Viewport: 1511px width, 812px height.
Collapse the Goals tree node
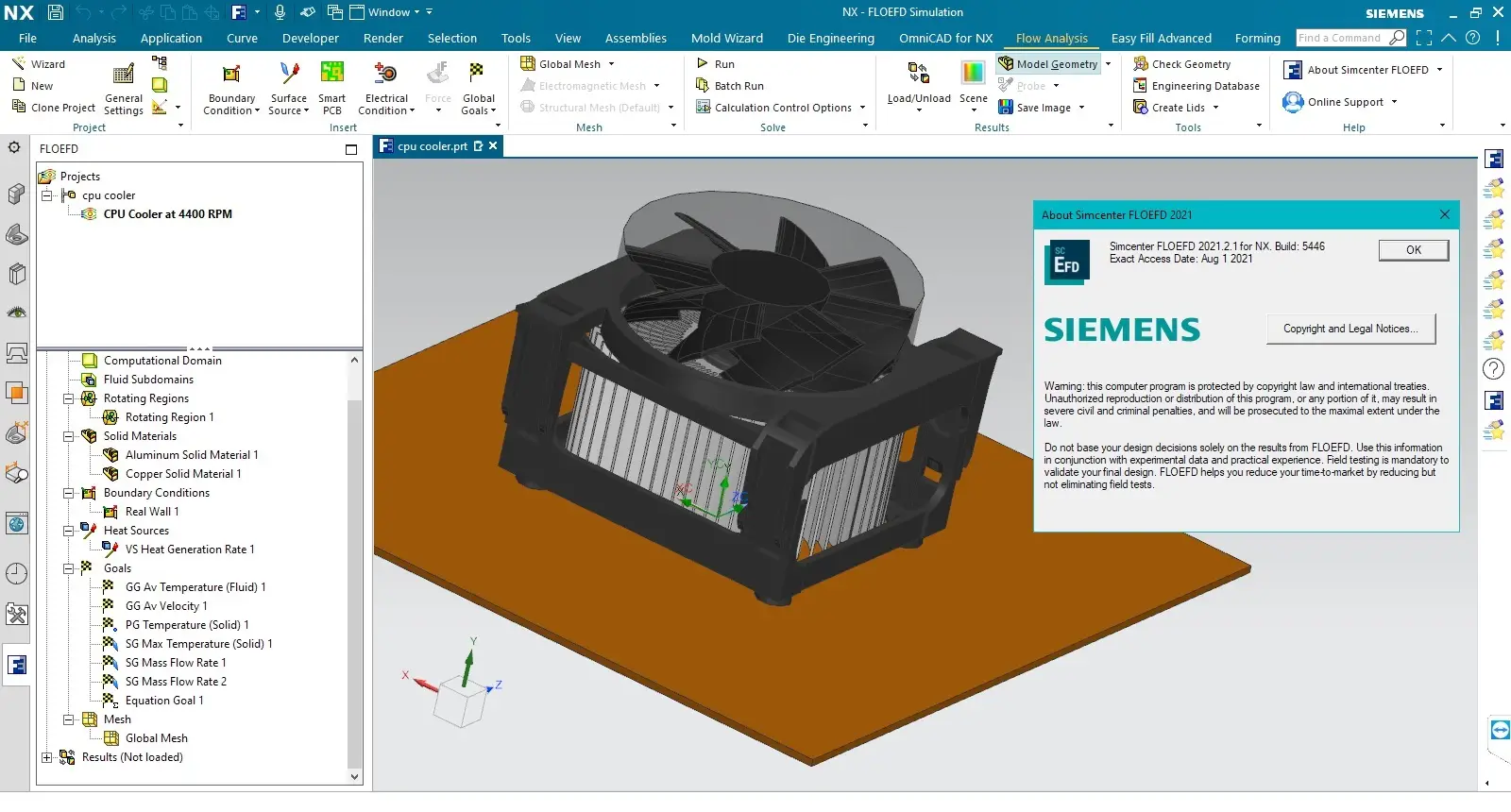click(x=68, y=568)
